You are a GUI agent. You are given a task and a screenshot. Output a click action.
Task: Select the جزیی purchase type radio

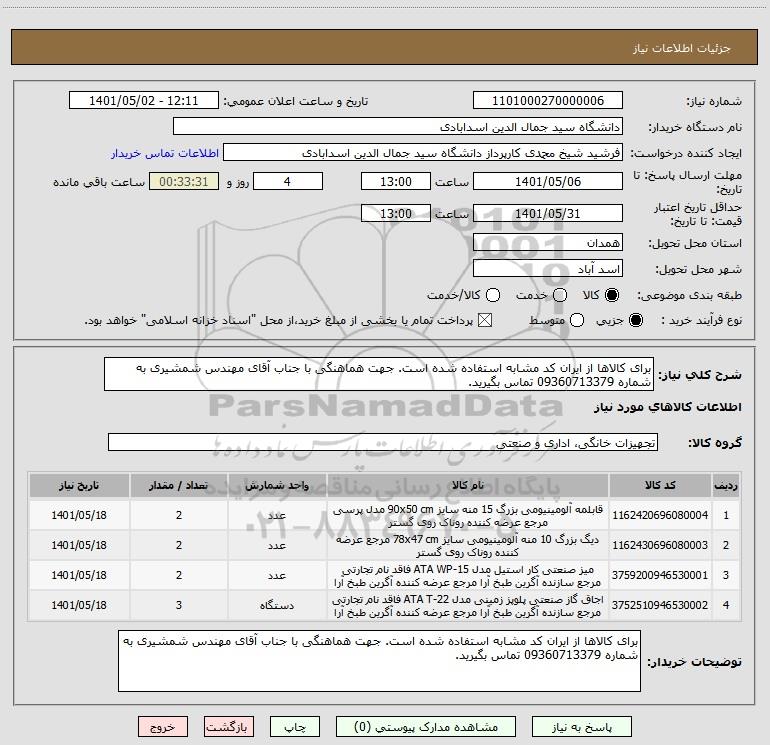tap(635, 321)
